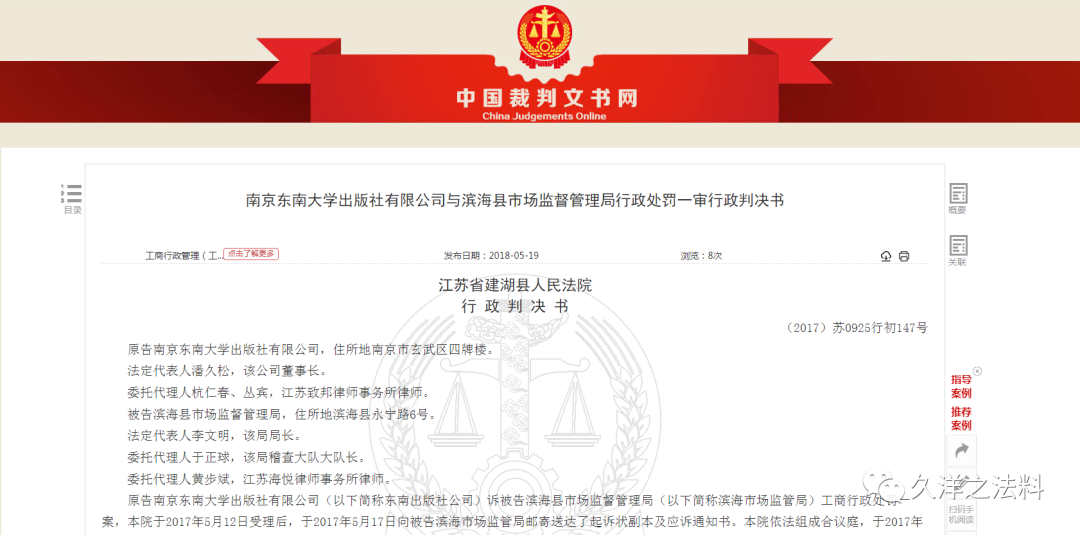Viewport: 1080px width, 535px height.
Task: Close the 指导案例 floating panel
Action: coord(977,371)
